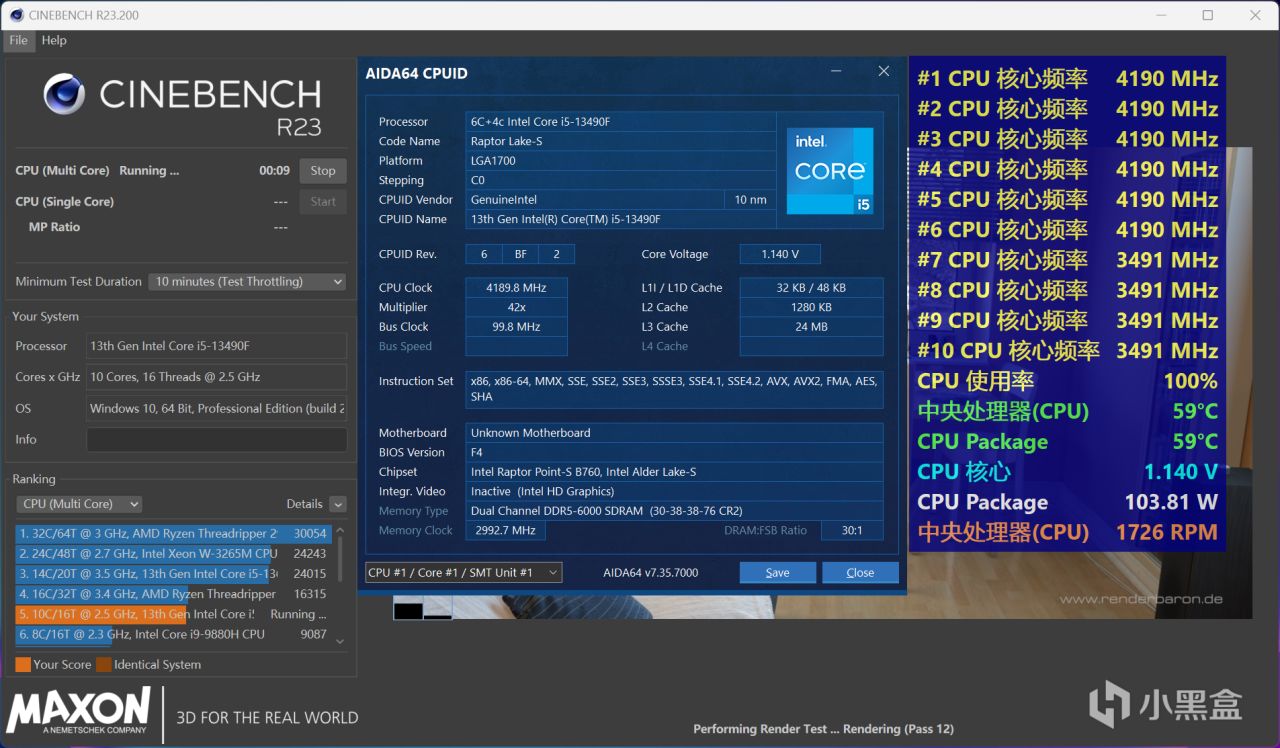This screenshot has height=748, width=1280.
Task: Click the '30:1' DRAM:FSB ratio value
Action: click(x=852, y=530)
